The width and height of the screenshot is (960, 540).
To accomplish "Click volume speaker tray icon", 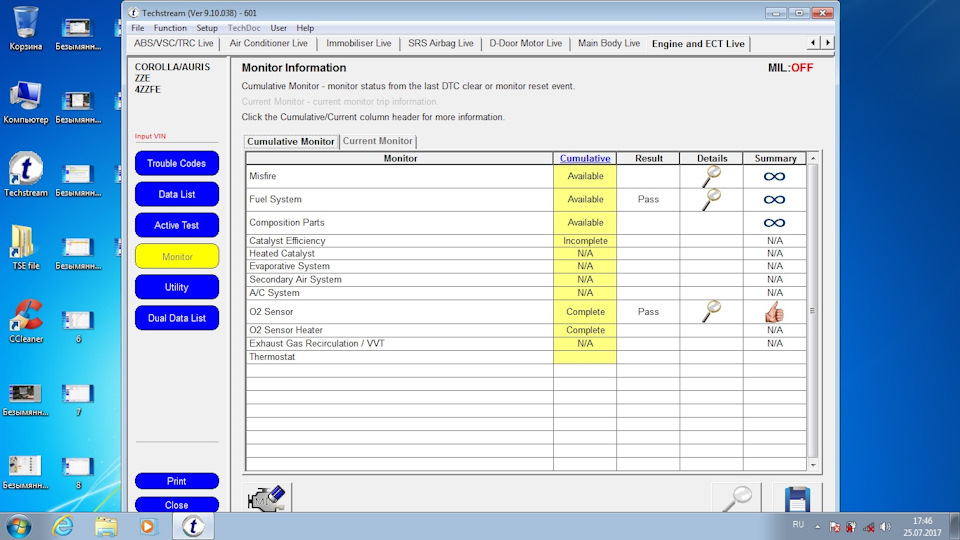I will tap(885, 527).
